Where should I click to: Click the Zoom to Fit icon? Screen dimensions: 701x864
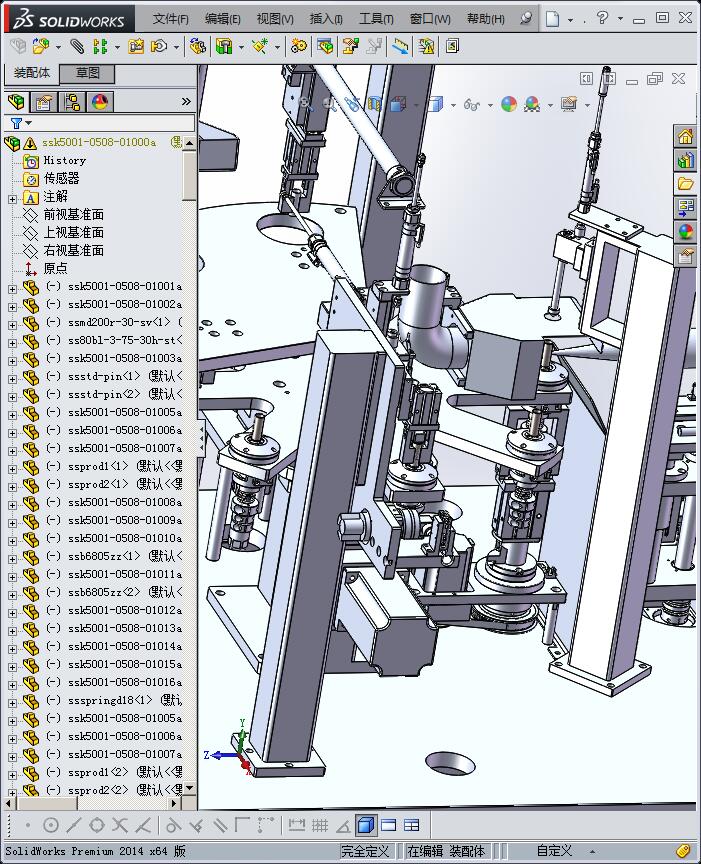tap(305, 103)
